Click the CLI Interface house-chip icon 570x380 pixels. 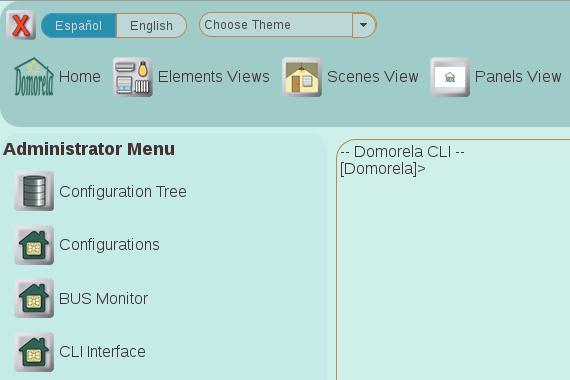tap(34, 352)
